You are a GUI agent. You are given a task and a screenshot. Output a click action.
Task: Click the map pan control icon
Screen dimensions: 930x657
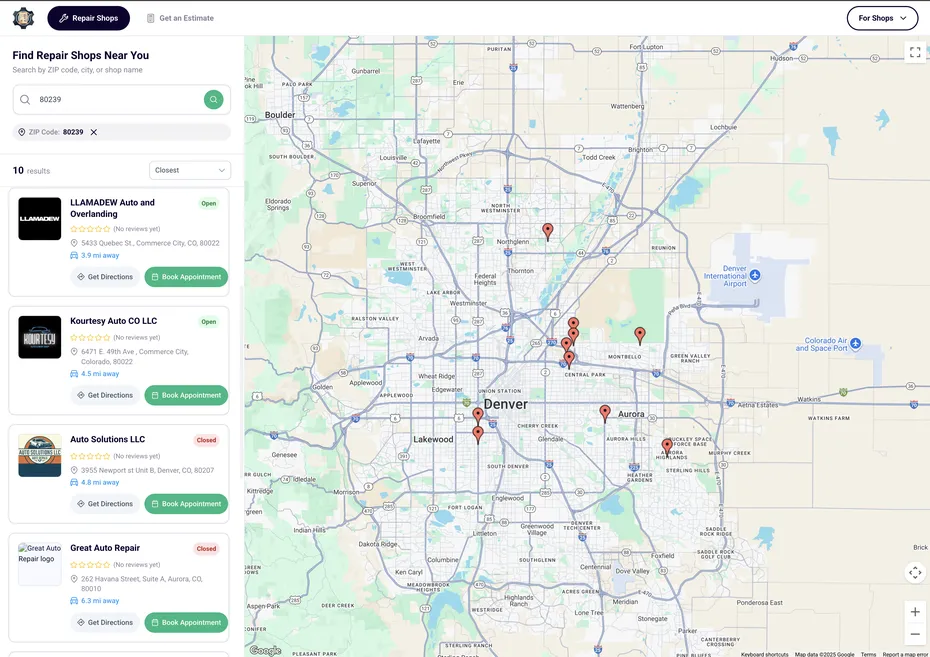pyautogui.click(x=913, y=571)
